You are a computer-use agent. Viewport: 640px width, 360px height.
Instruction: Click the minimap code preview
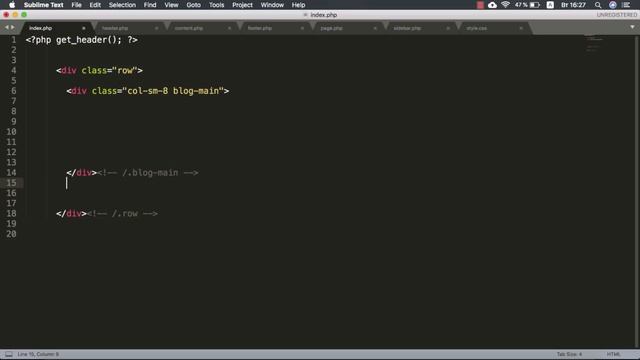(594, 44)
